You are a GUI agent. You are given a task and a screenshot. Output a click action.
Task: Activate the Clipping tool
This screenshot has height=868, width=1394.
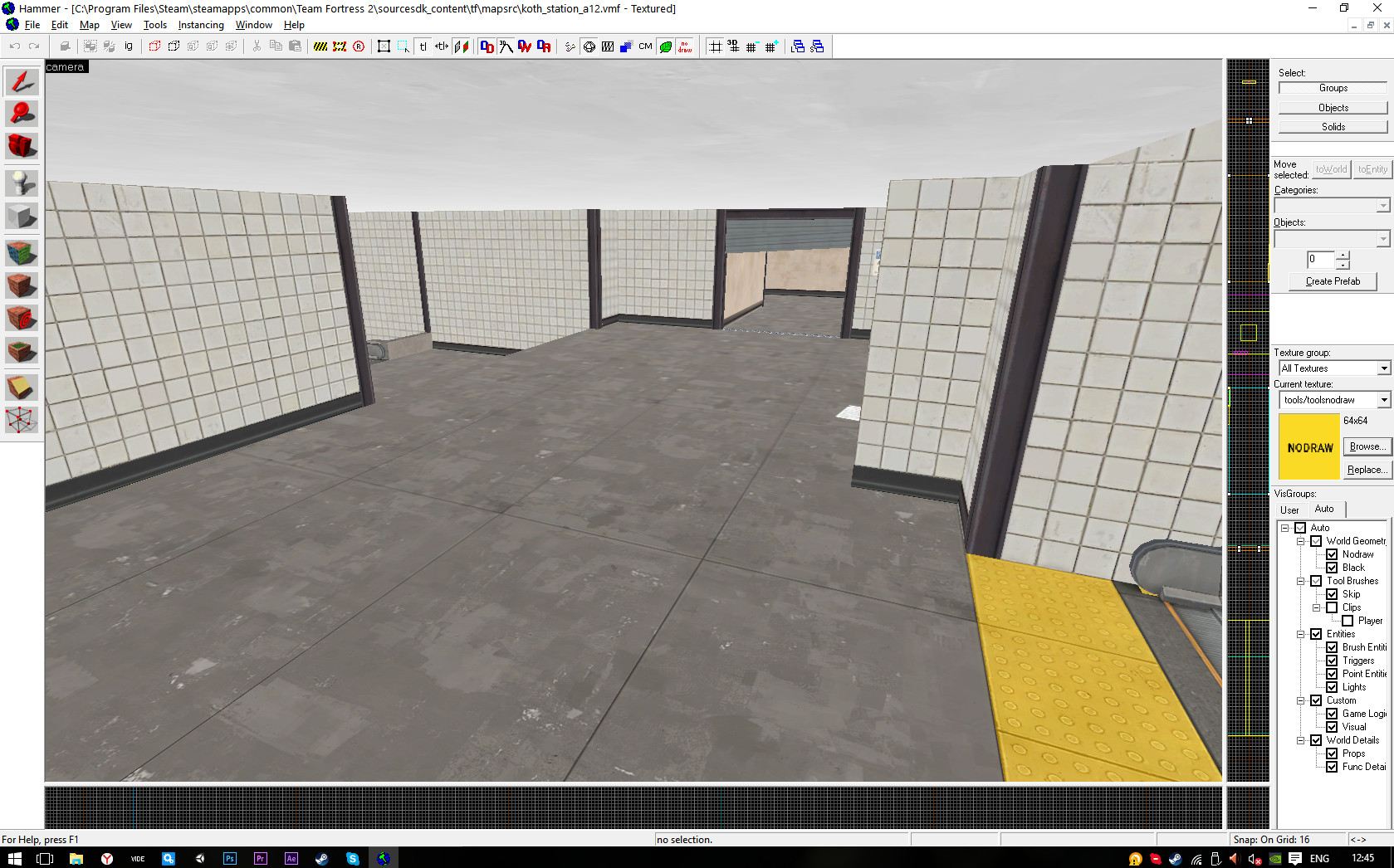[22, 387]
